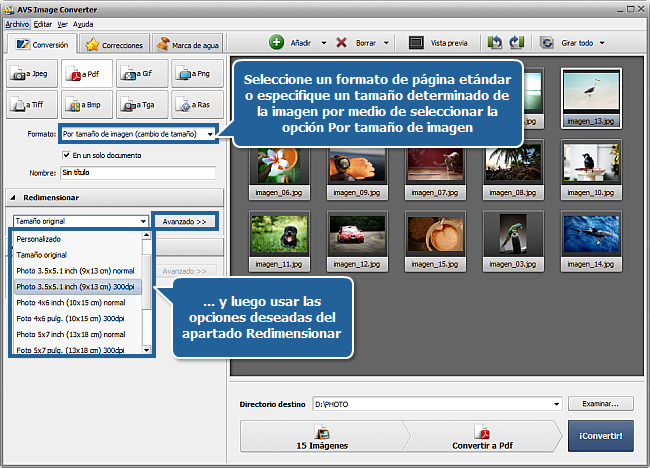Screen dimensions: 650x468
Task: Open the Tamaño original resize combo box
Action: pyautogui.click(x=80, y=221)
